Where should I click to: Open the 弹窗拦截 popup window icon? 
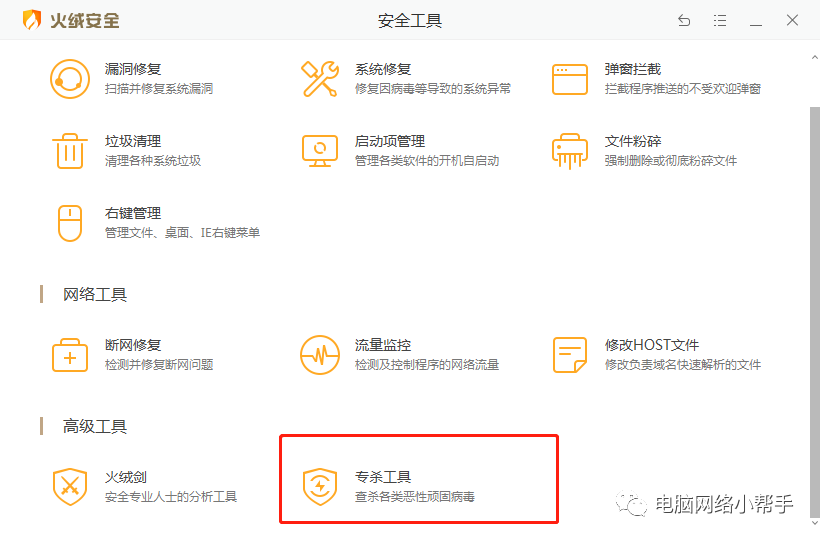570,79
